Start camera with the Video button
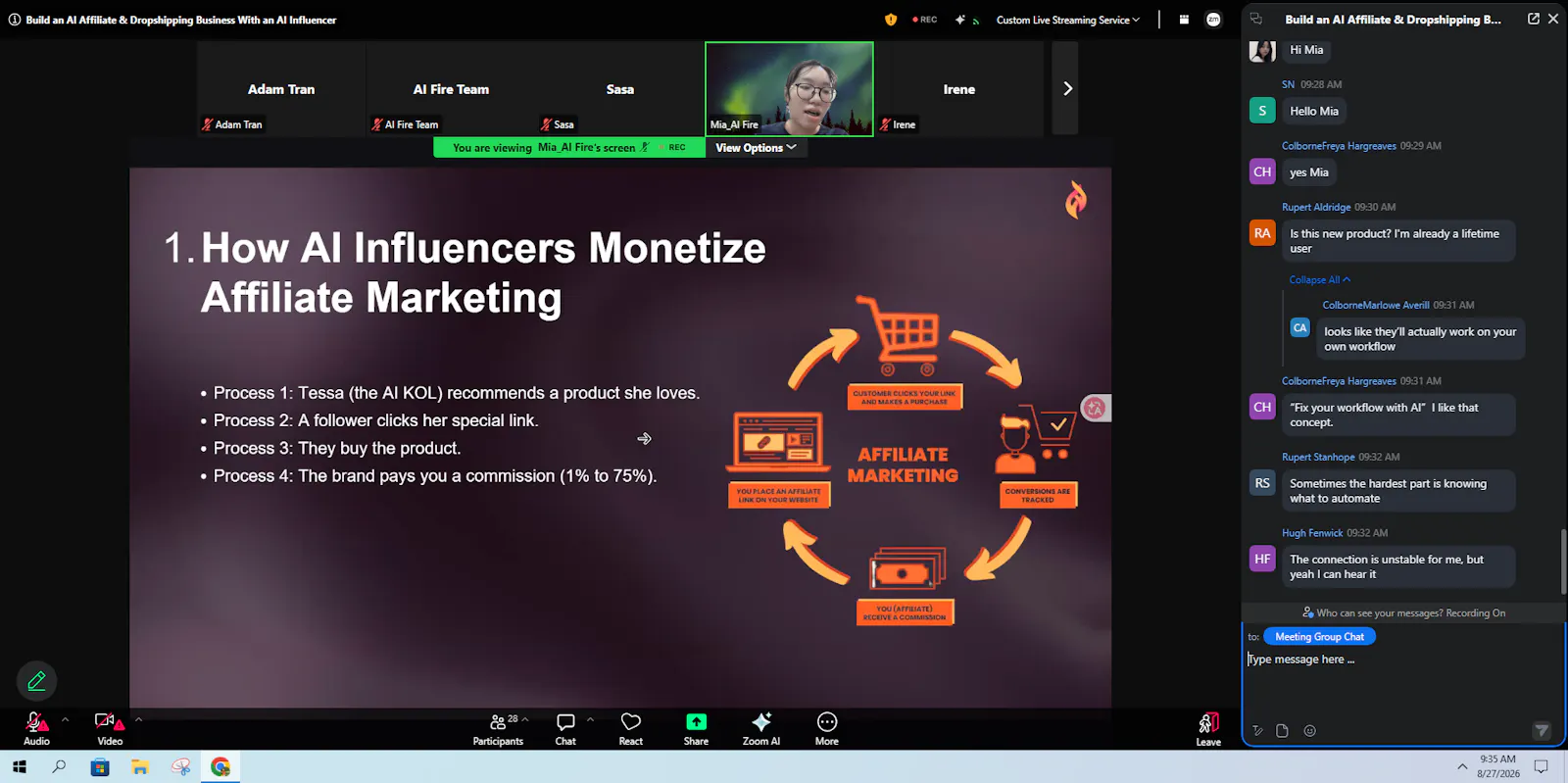1568x783 pixels. coord(109,728)
